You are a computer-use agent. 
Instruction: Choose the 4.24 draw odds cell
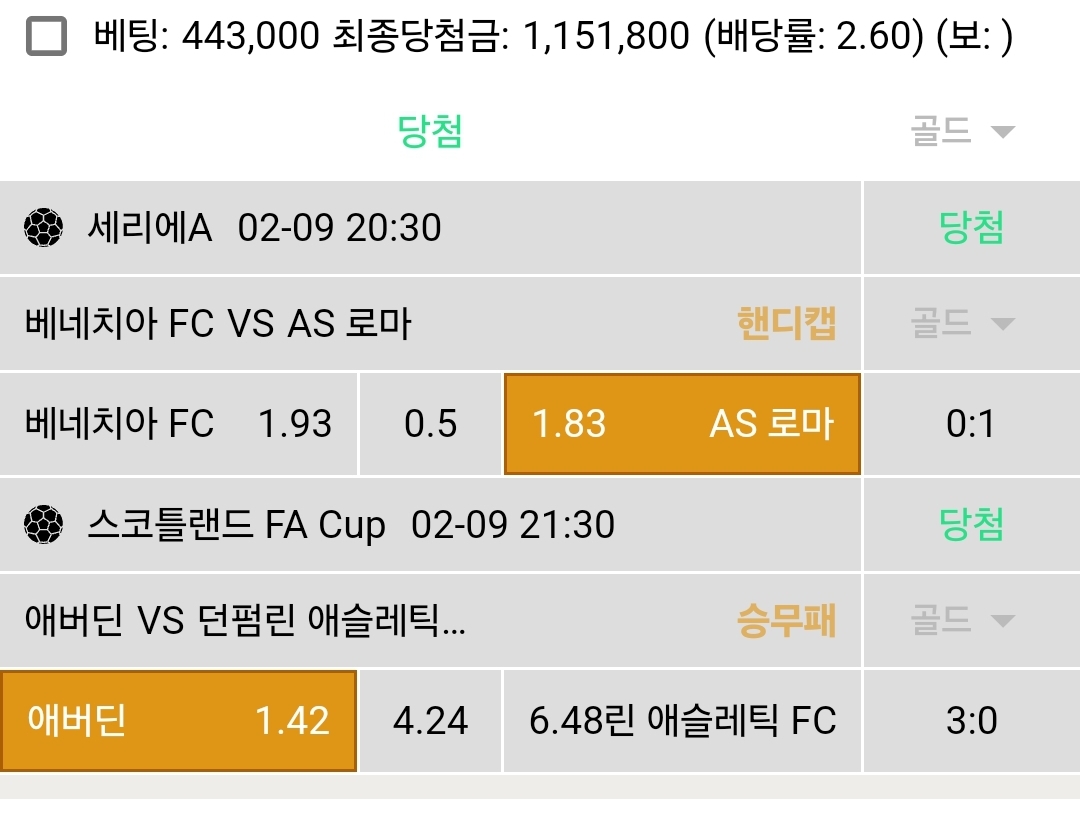(430, 721)
